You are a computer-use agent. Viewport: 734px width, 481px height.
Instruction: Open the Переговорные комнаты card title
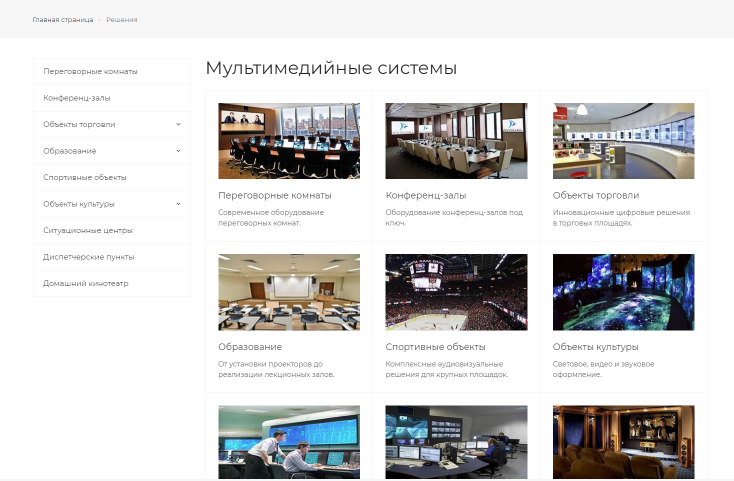point(275,196)
